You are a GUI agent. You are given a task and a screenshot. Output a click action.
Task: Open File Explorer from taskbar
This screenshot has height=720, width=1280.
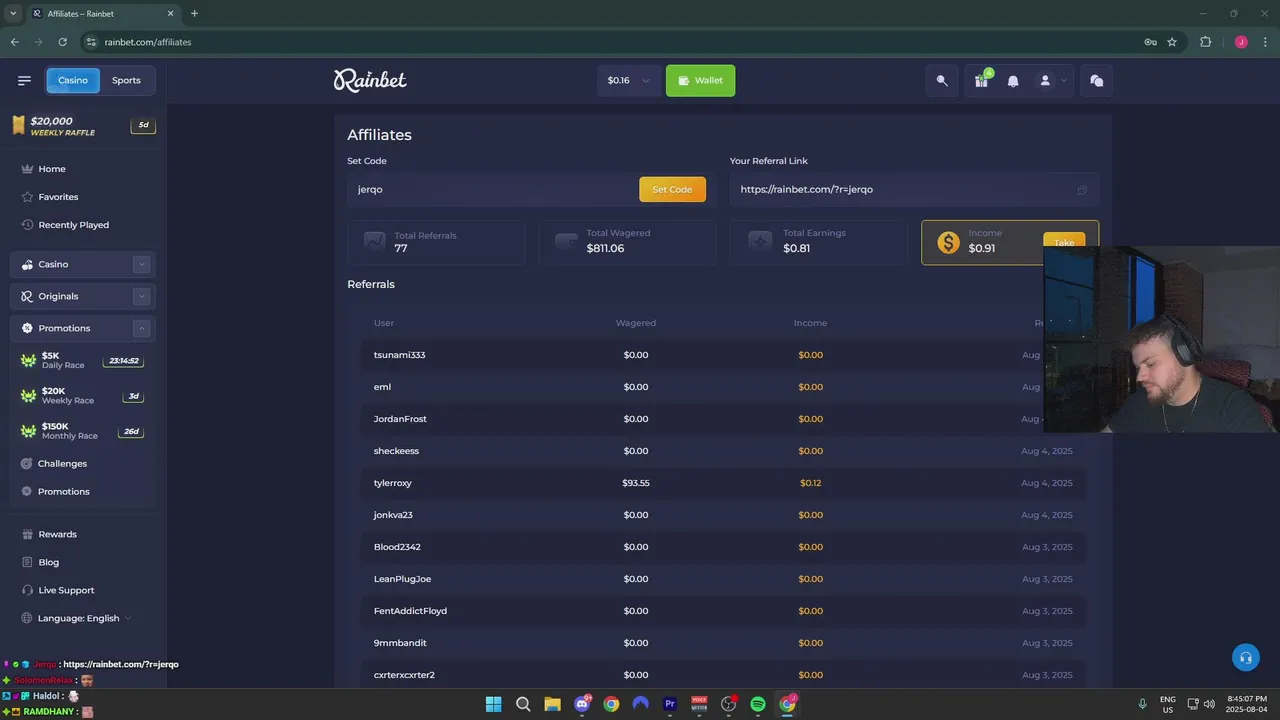point(552,704)
